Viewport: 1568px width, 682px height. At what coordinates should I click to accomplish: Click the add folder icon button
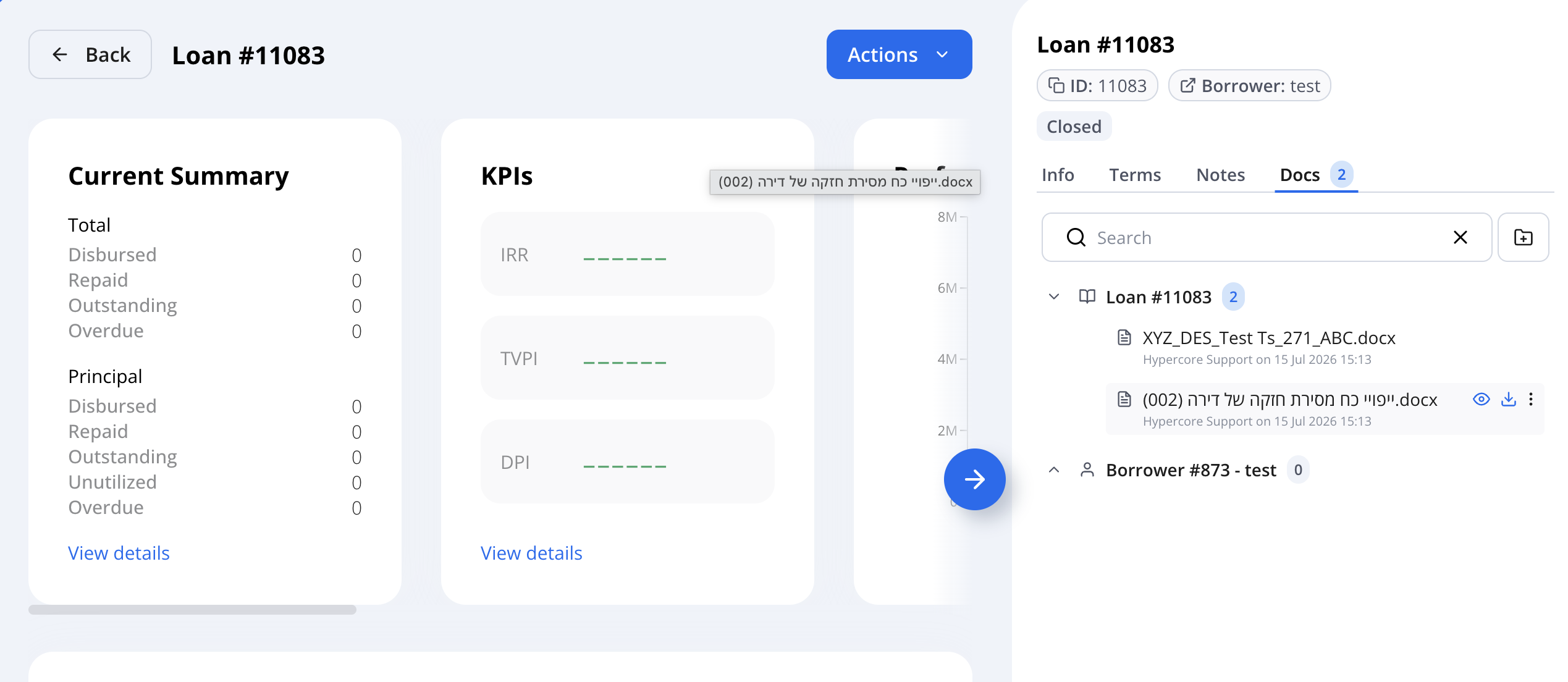(x=1524, y=237)
